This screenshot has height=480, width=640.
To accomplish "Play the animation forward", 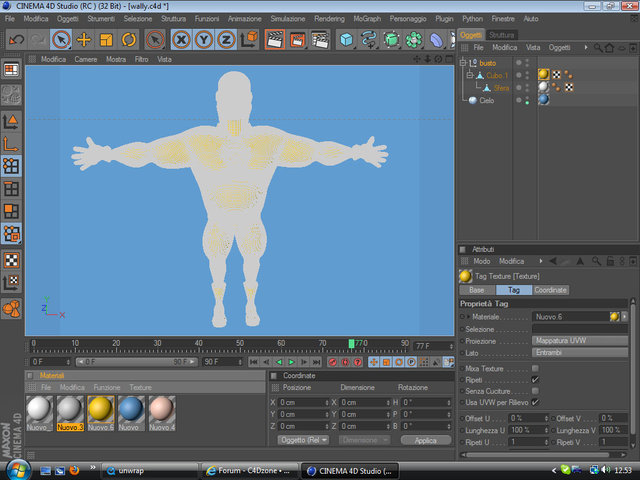I will click(291, 362).
